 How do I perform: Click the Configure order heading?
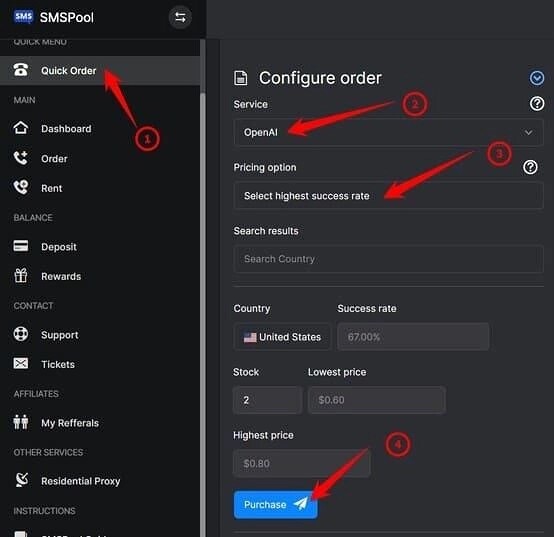320,78
